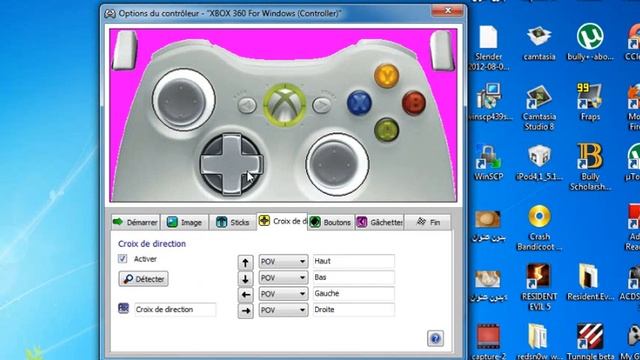Open the winscp439 setup desktop file

pos(489,102)
